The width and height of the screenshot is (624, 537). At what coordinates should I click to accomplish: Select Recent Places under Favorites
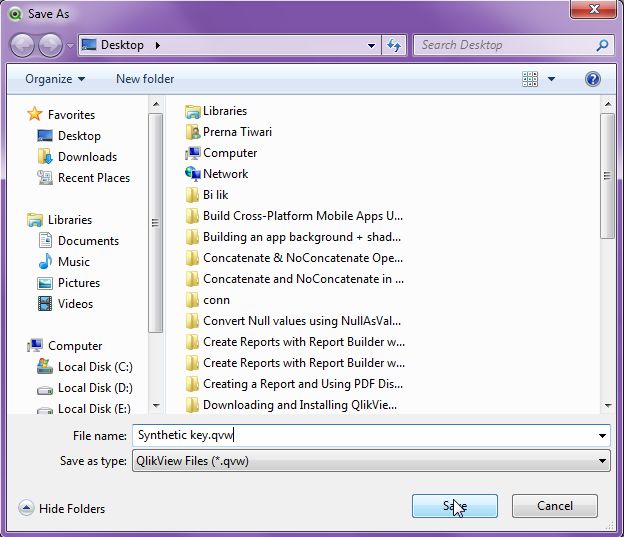(x=84, y=178)
